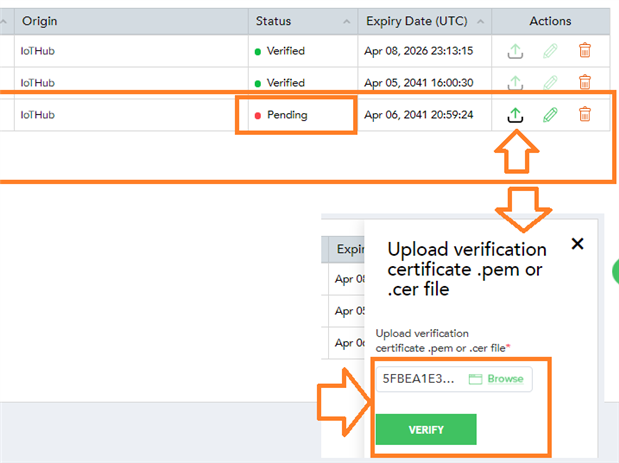The image size is (619, 463).
Task: Browse for a certificate file
Action: [x=497, y=379]
